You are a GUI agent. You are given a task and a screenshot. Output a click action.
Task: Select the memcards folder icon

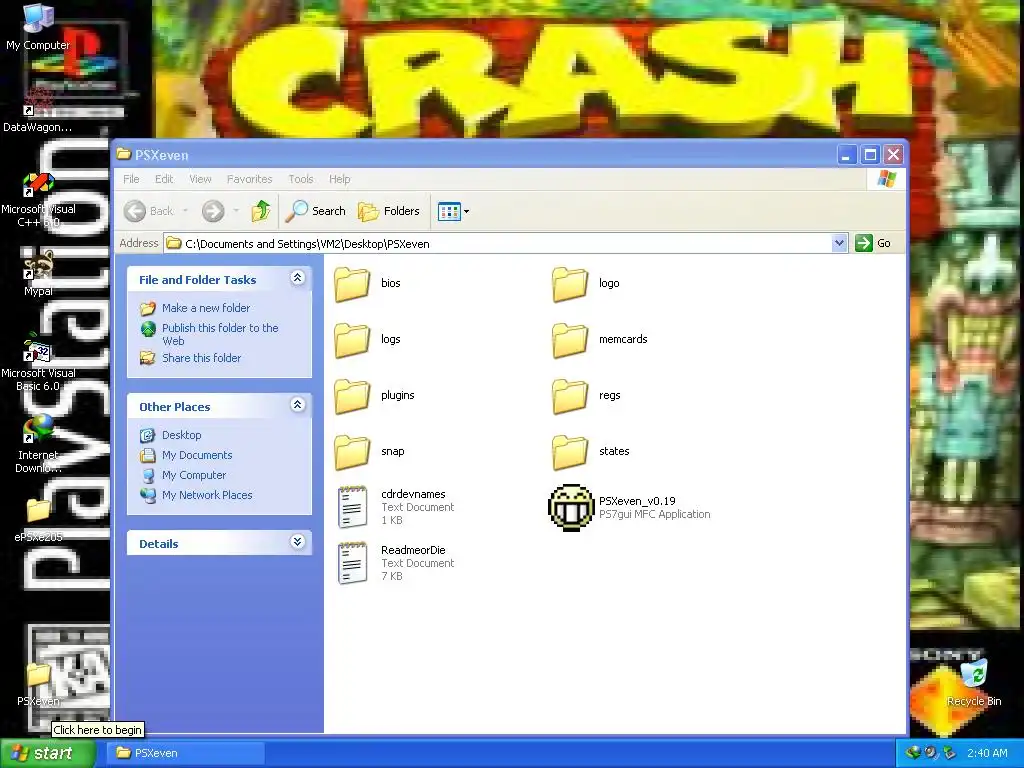click(x=570, y=340)
